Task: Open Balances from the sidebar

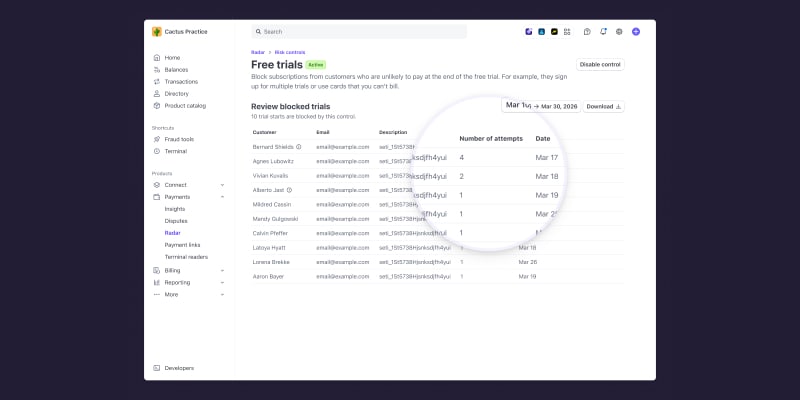Action: point(176,69)
